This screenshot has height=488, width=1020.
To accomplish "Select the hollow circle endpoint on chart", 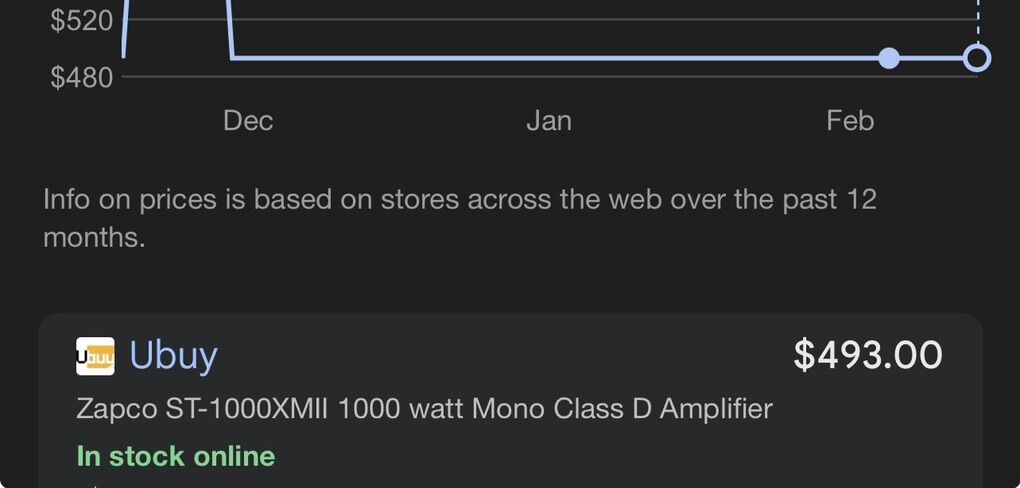I will point(978,58).
